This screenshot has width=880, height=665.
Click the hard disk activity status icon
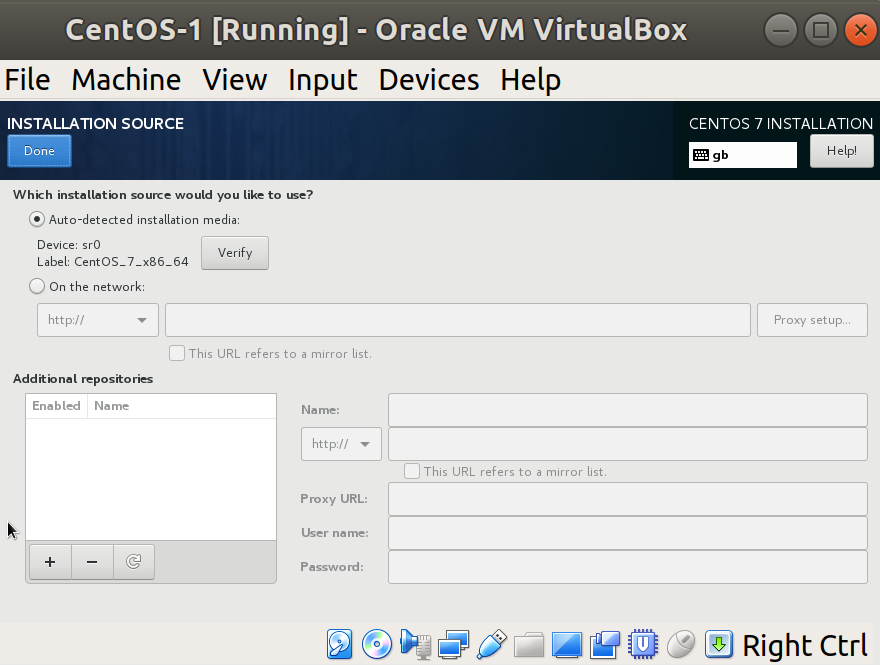(x=341, y=644)
